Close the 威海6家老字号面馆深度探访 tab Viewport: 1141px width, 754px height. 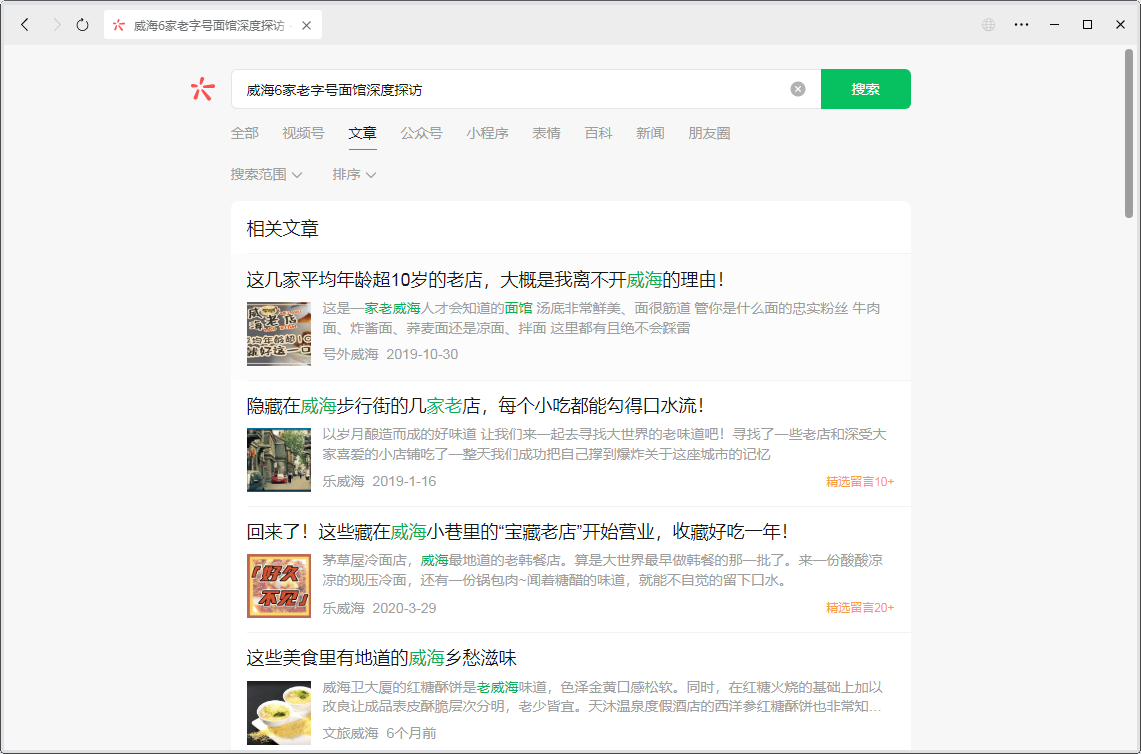click(306, 25)
